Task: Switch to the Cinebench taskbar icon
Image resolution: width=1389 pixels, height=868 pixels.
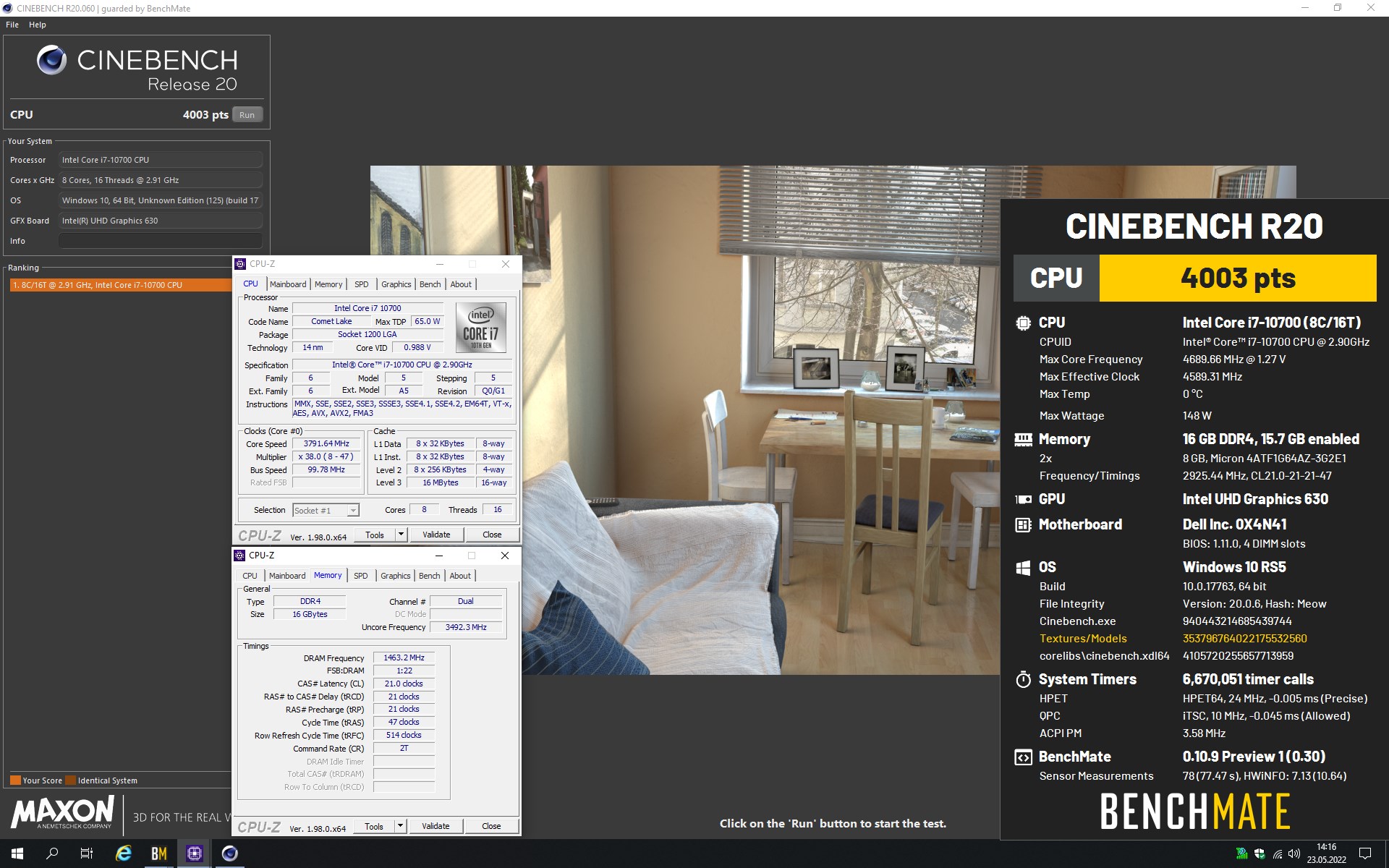Action: point(229,854)
